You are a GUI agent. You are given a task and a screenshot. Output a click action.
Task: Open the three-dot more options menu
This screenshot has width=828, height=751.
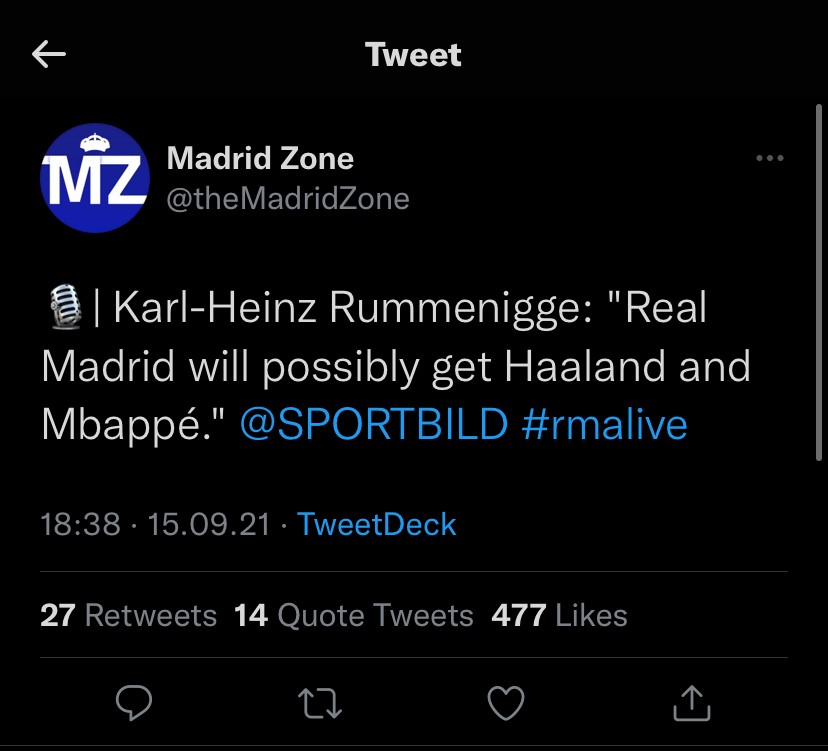[769, 159]
